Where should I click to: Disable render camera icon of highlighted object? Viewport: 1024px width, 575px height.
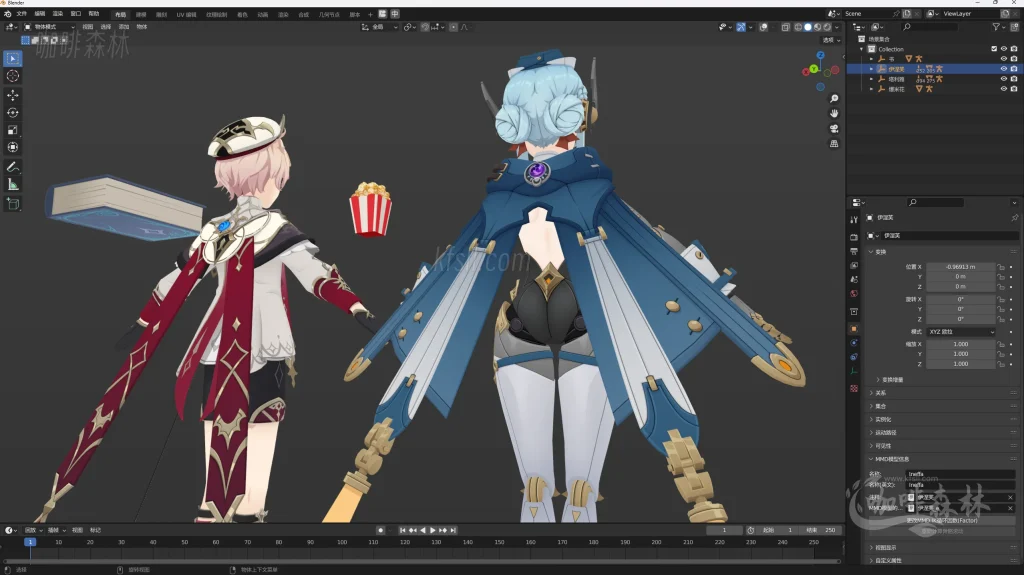(1014, 69)
